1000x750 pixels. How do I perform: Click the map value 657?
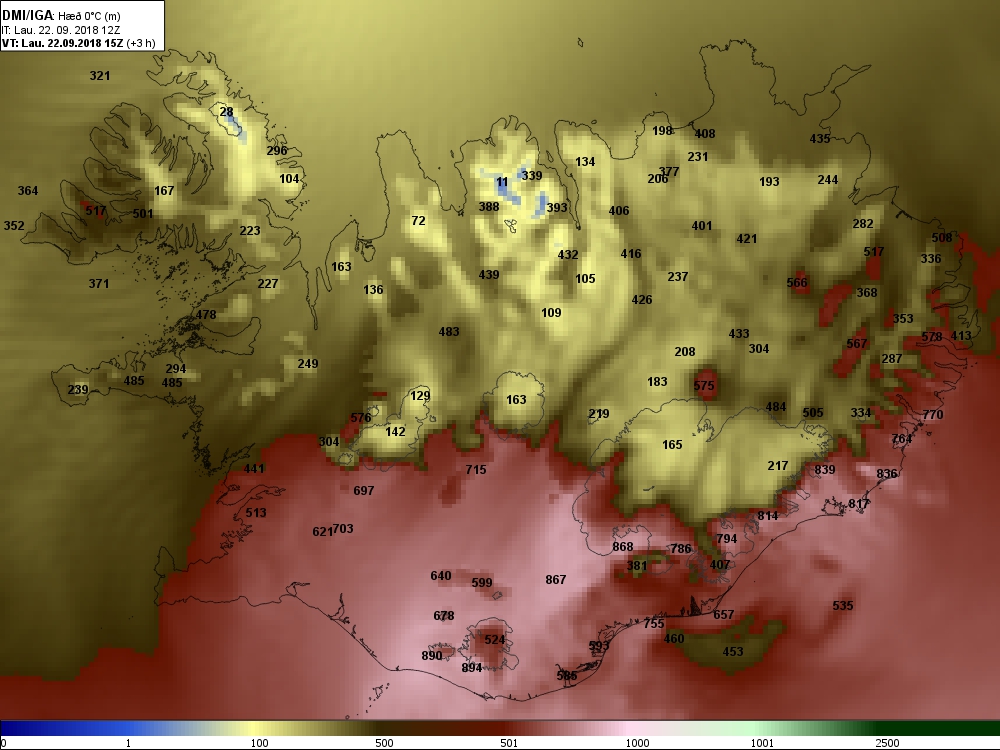pyautogui.click(x=723, y=615)
